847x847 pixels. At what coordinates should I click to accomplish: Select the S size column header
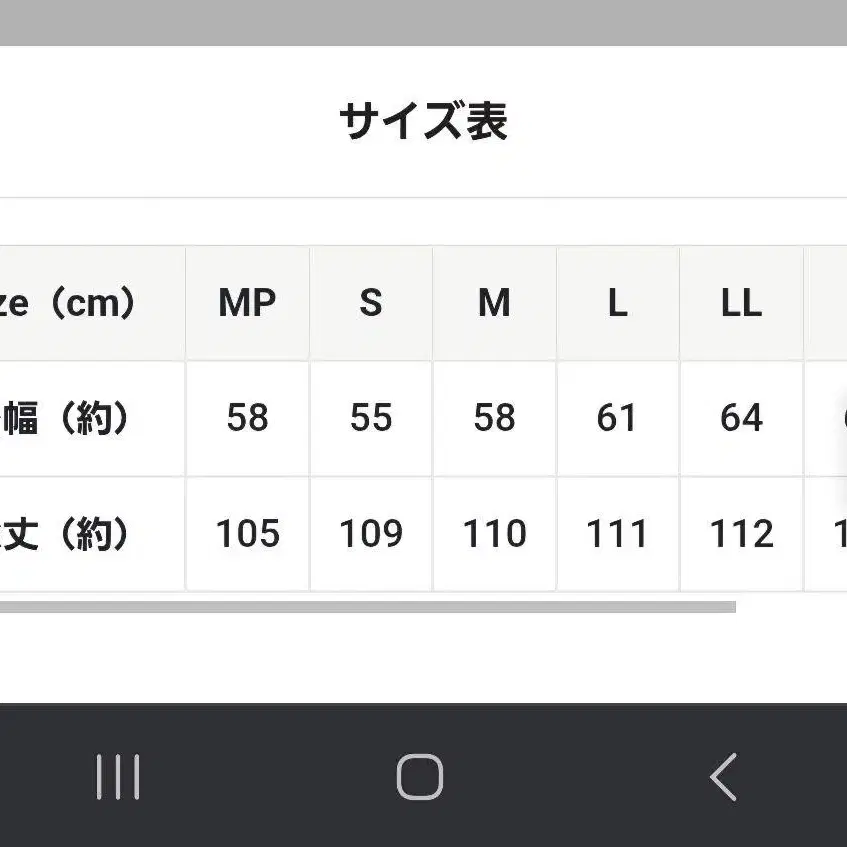pyautogui.click(x=371, y=303)
